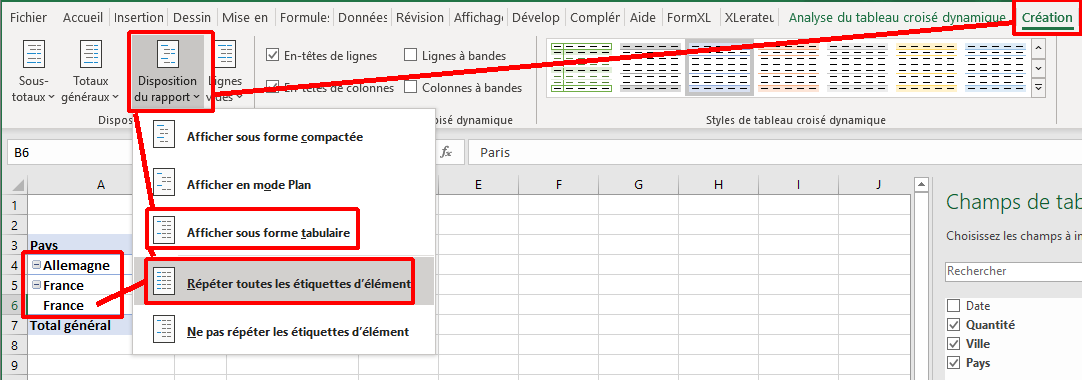This screenshot has height=380, width=1082.
Task: Choose Répéter toutes les étiquettes d'élément
Action: [299, 283]
